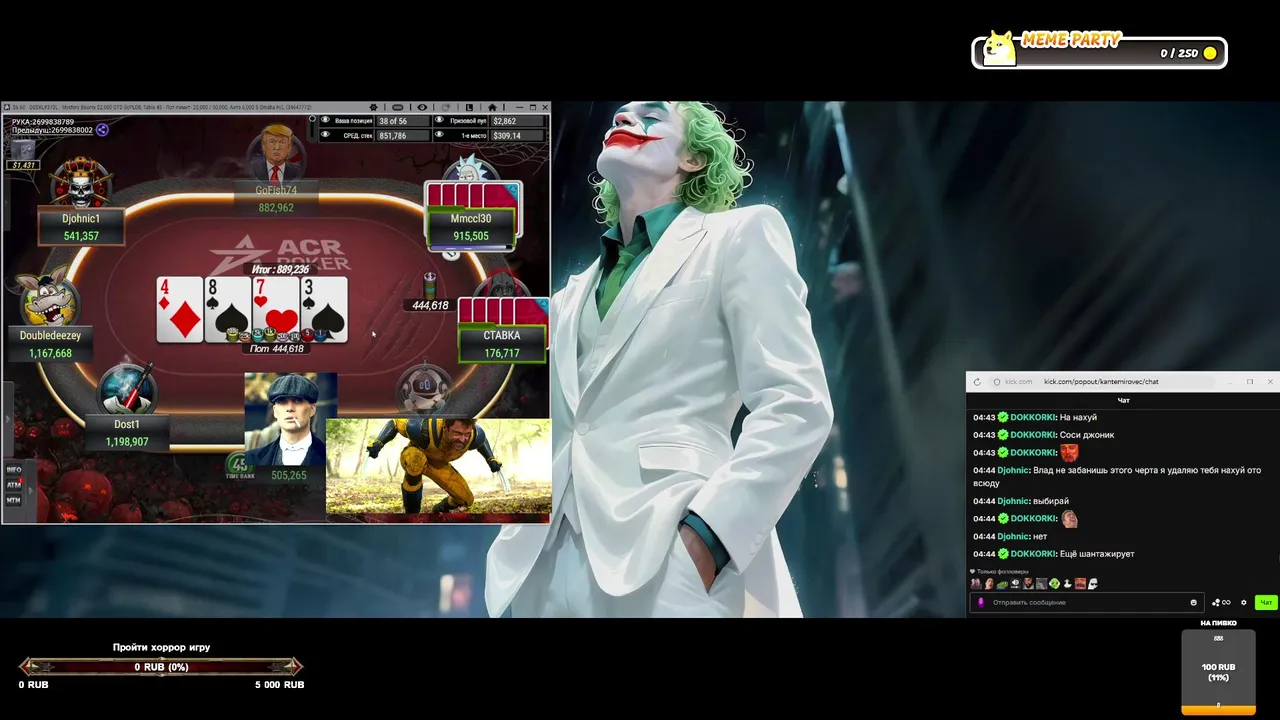Click Djohnic1 skull king avatar

pyautogui.click(x=81, y=182)
